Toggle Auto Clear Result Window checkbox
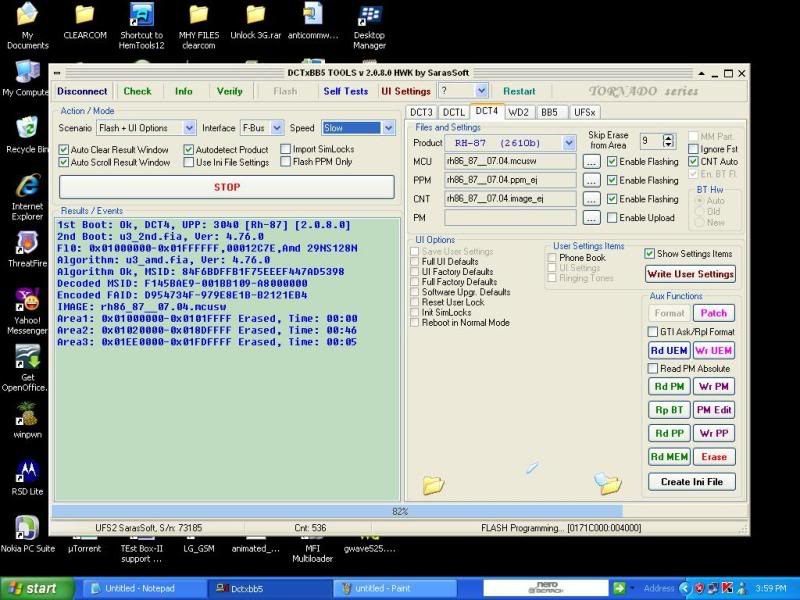The height and width of the screenshot is (600, 800). click(x=64, y=149)
